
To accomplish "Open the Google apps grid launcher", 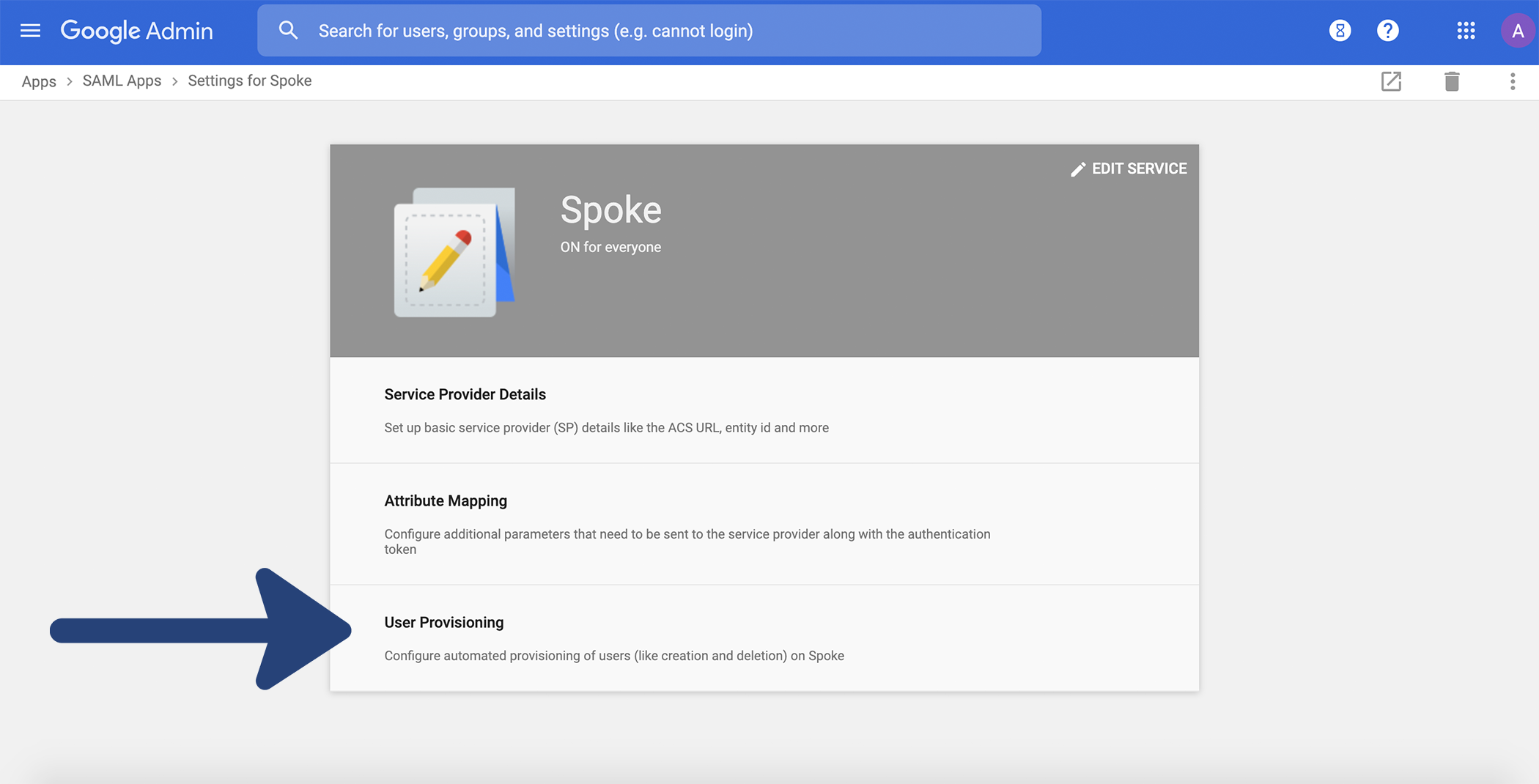I will pos(1466,31).
